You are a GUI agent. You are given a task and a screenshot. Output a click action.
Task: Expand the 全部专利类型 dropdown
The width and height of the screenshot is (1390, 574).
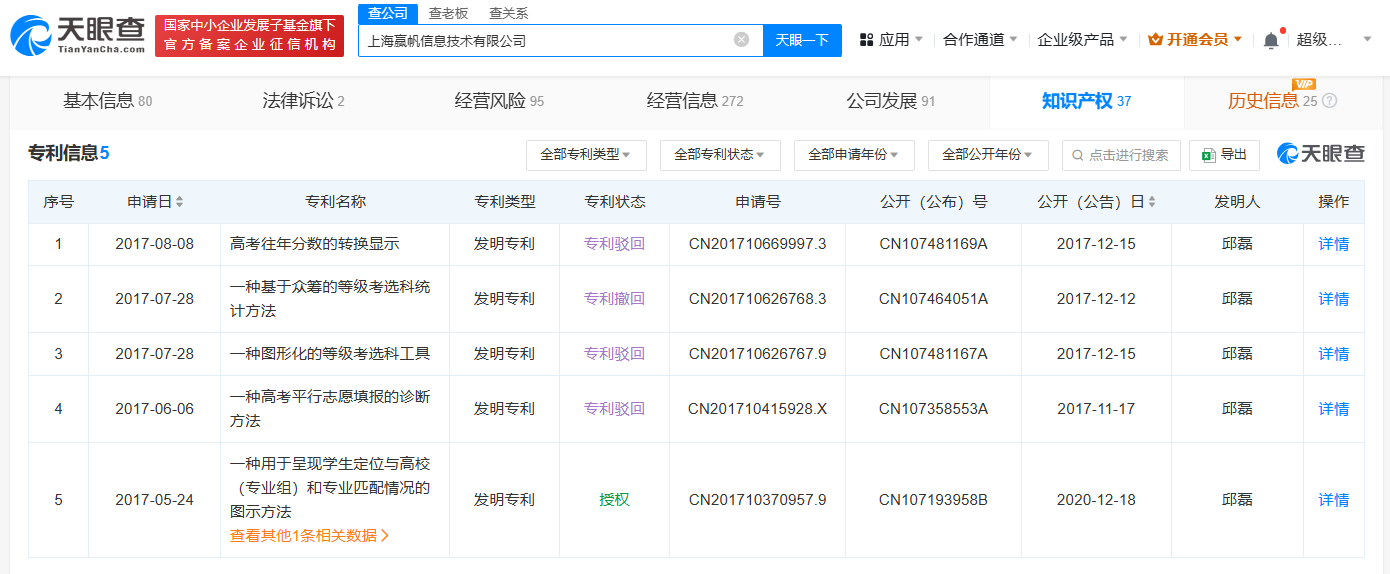click(586, 155)
